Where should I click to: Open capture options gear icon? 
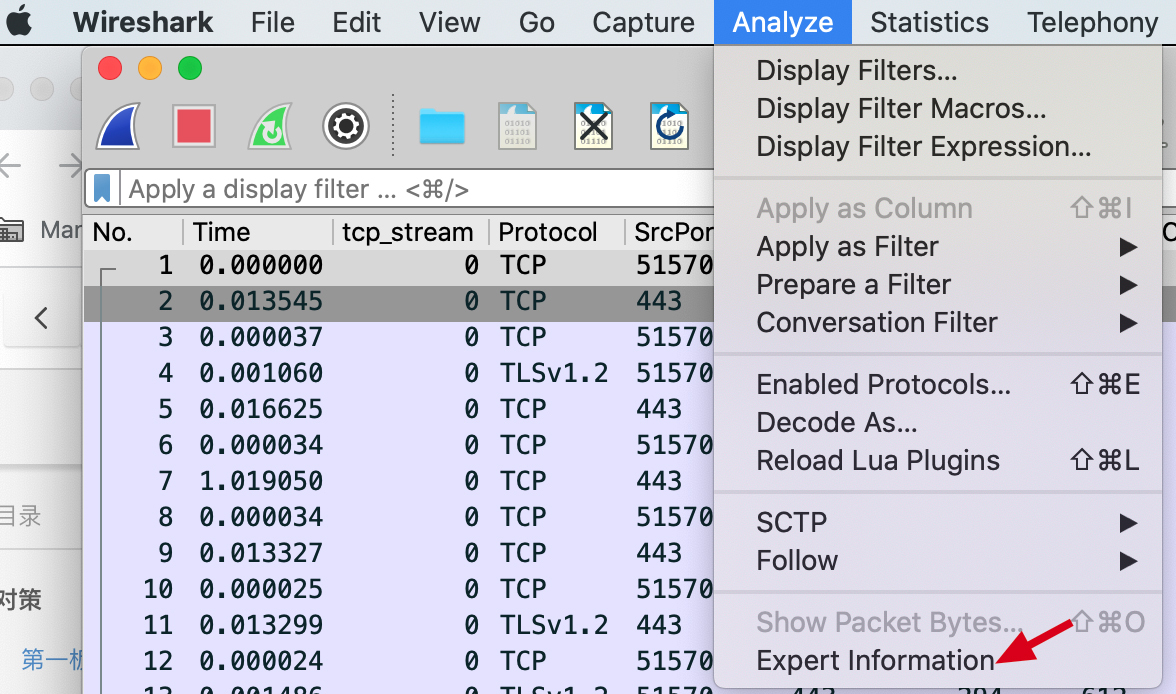(346, 127)
